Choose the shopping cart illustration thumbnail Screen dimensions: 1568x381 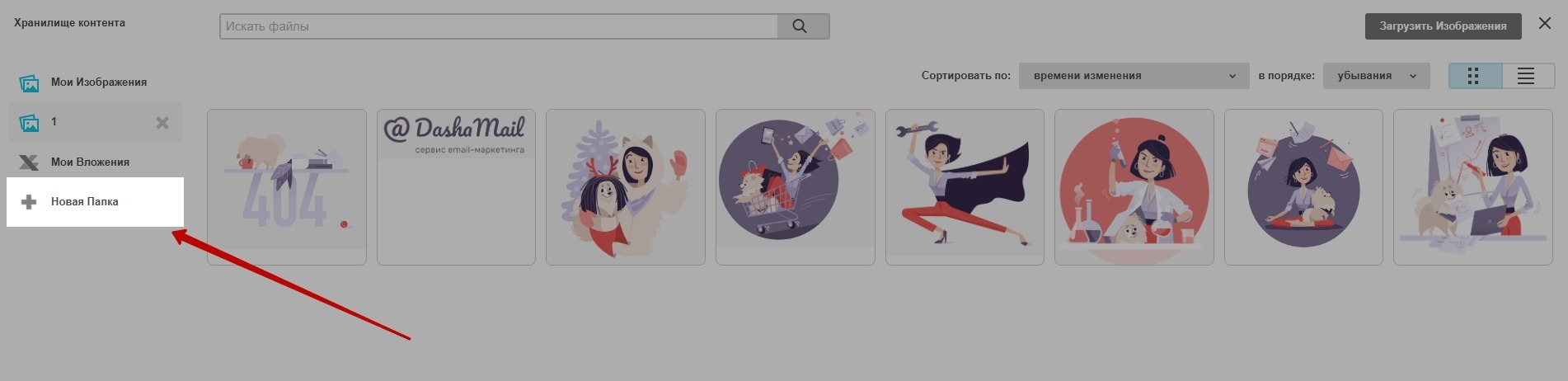[795, 187]
